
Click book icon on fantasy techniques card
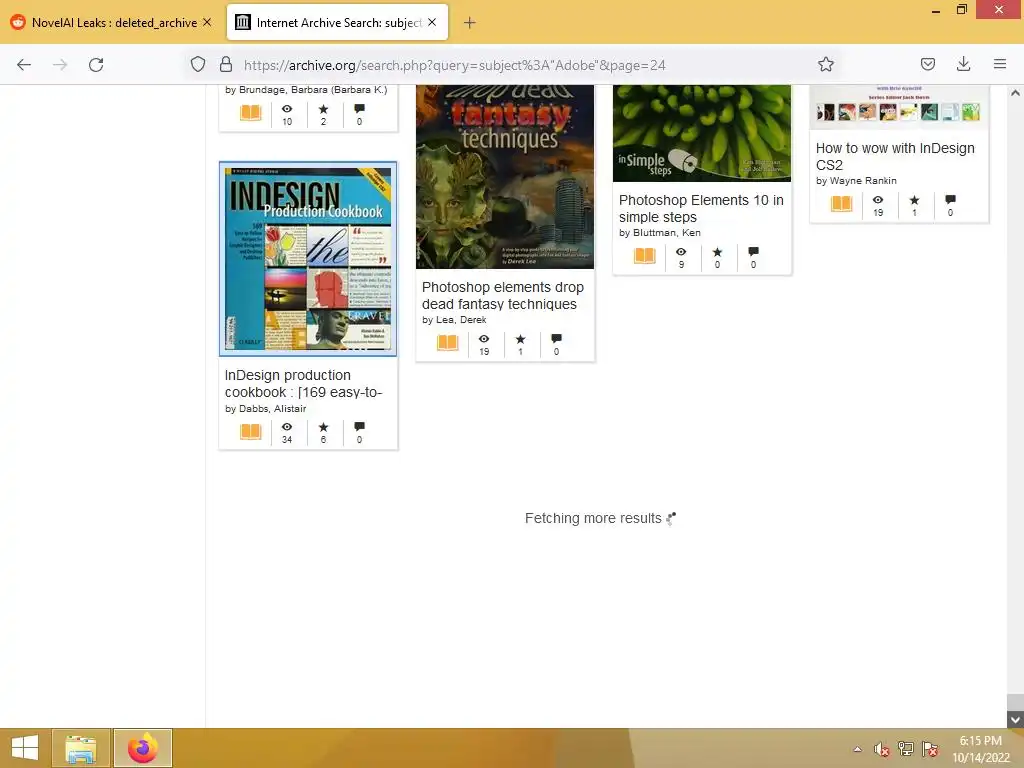pos(447,343)
